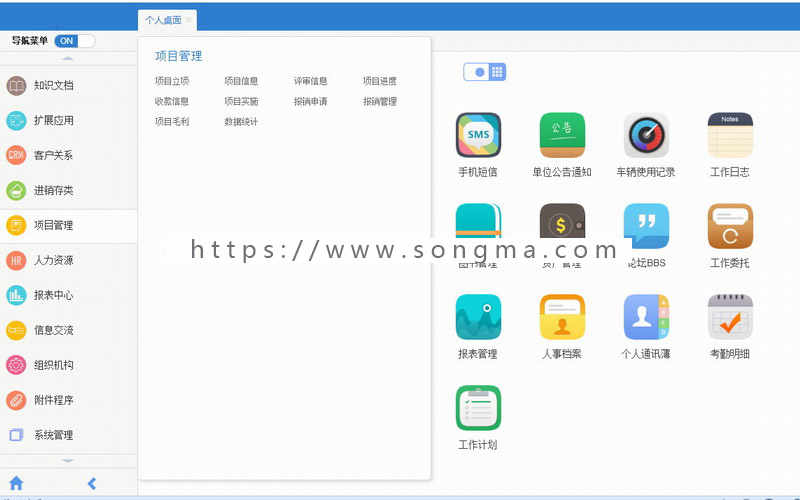Select the 进销存类 sidebar module

click(x=68, y=190)
